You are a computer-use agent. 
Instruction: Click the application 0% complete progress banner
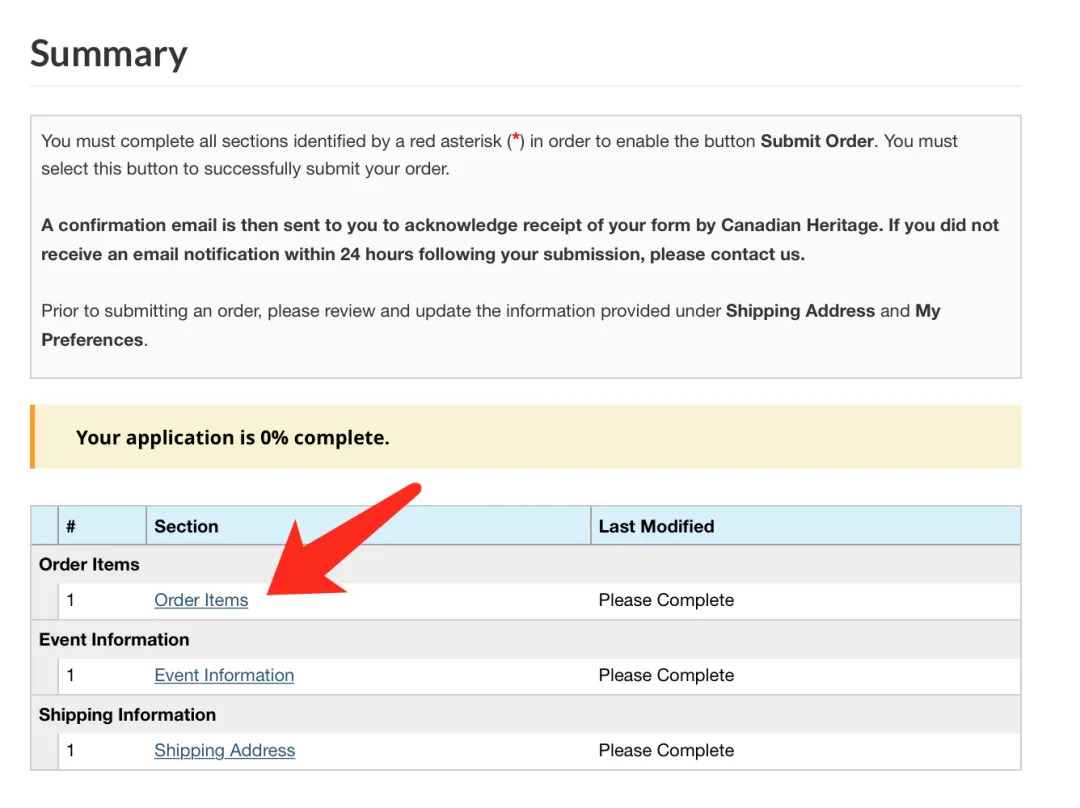click(232, 437)
